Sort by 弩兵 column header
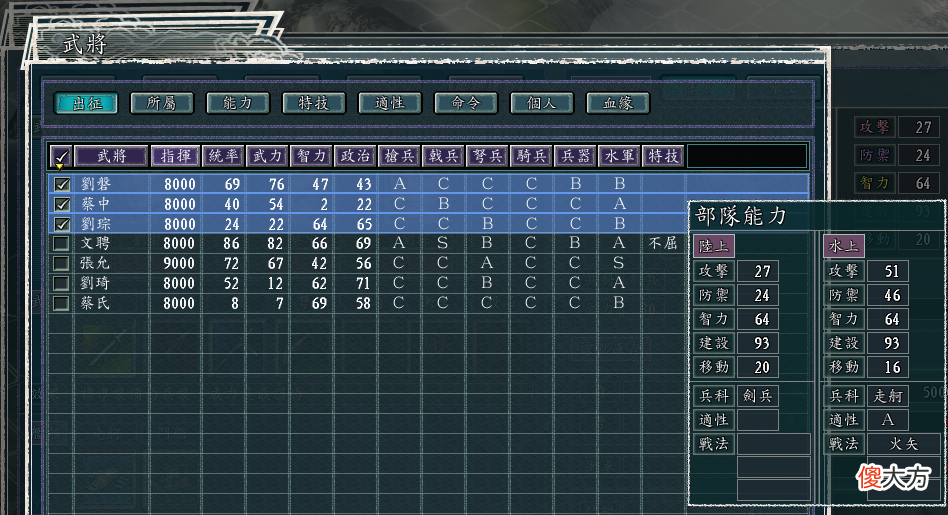 [x=487, y=157]
